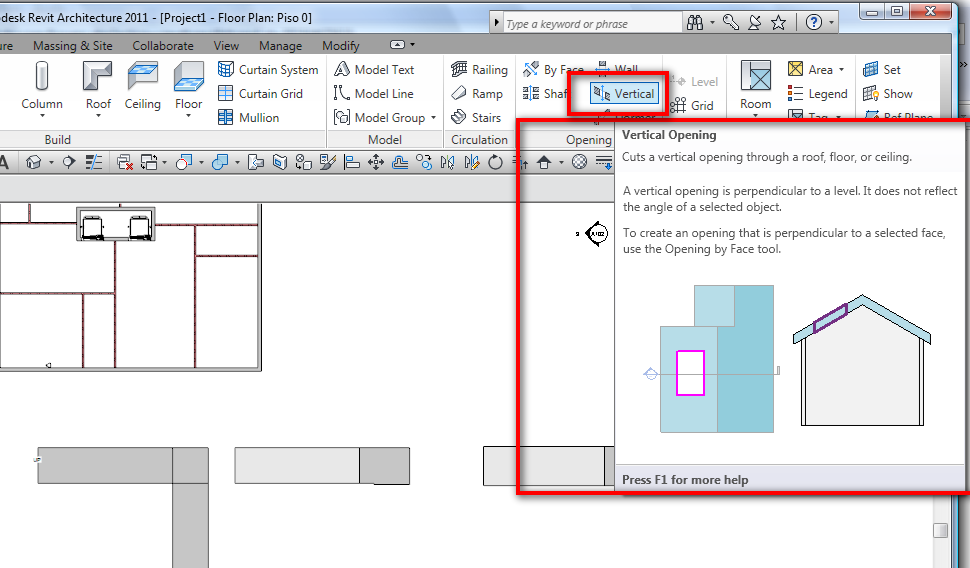Expand InfoCenter arrow left of search box
Image resolution: width=970 pixels, height=568 pixels.
coord(496,23)
